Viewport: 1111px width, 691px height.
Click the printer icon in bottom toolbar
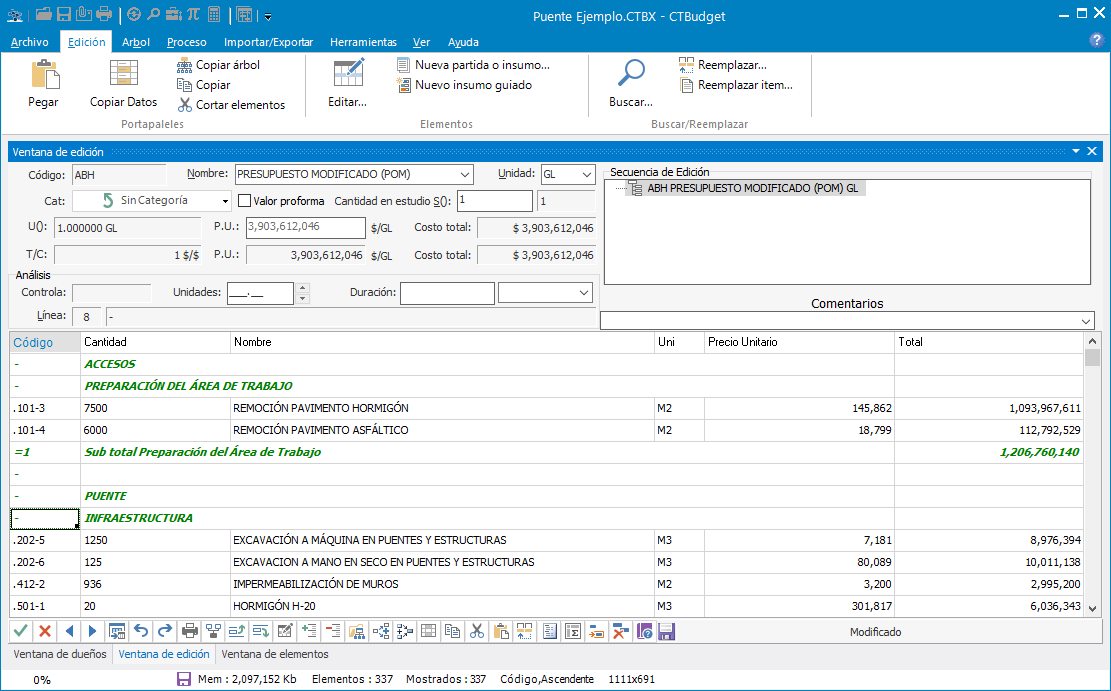coord(190,631)
